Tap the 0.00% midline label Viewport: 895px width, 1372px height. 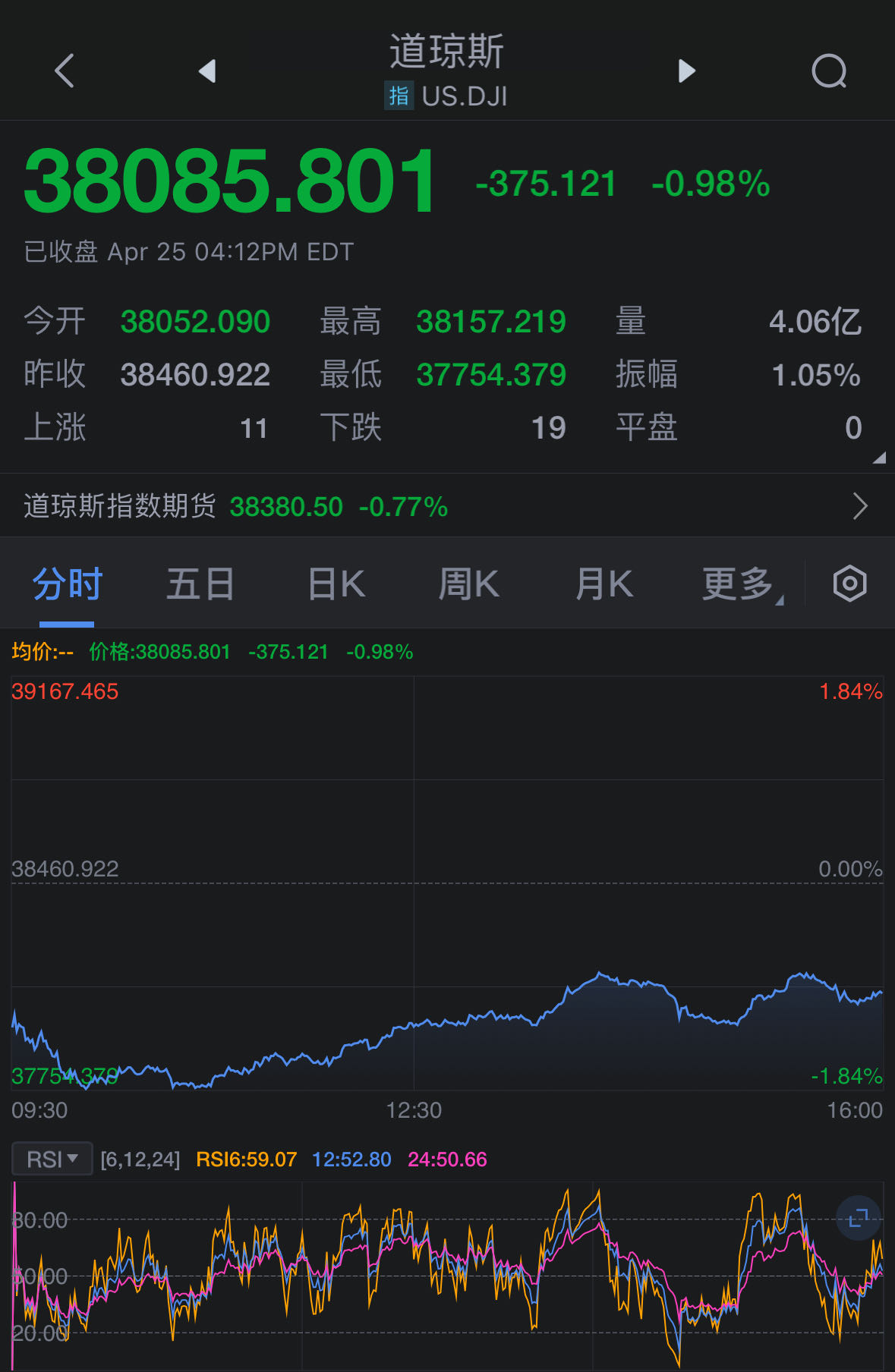[850, 869]
